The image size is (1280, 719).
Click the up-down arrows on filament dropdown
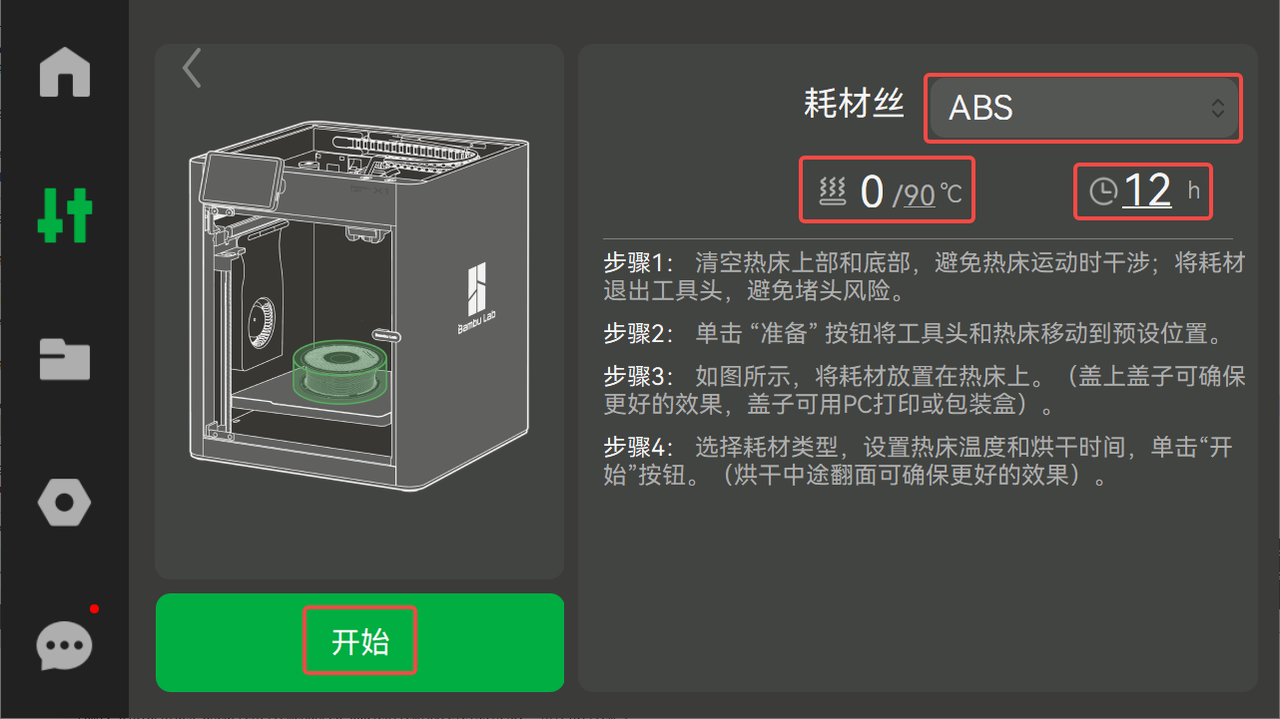tap(1217, 108)
